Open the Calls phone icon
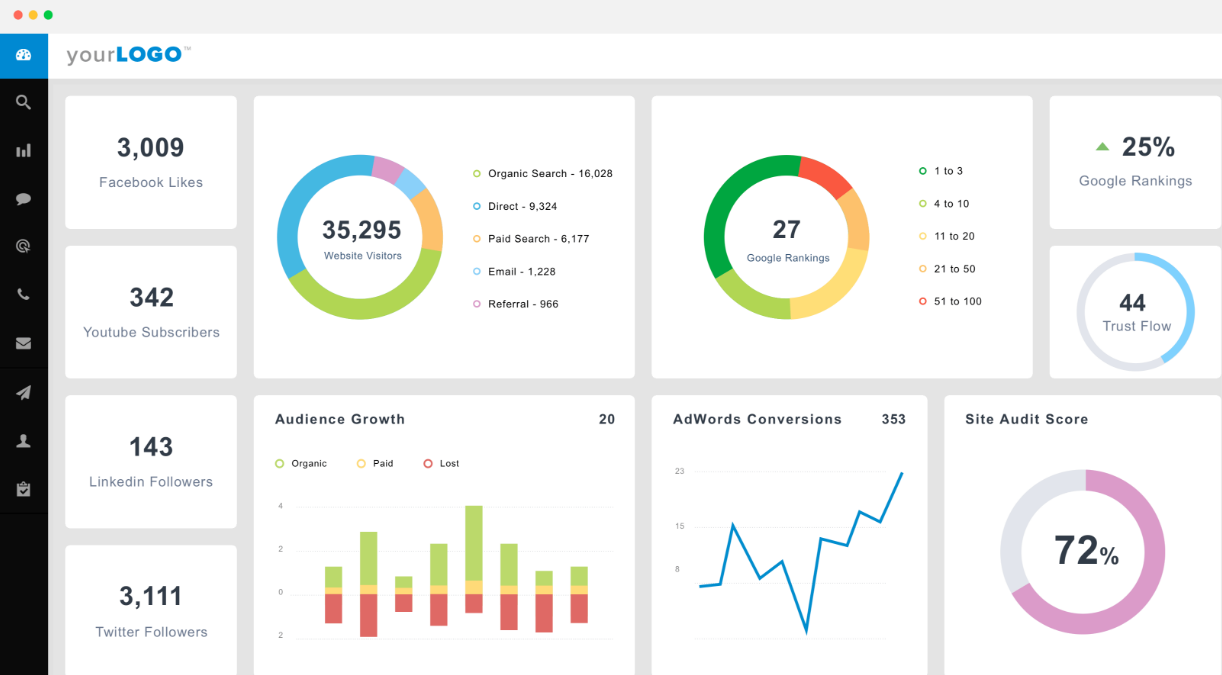Viewport: 1222px width, 675px height. click(x=22, y=294)
